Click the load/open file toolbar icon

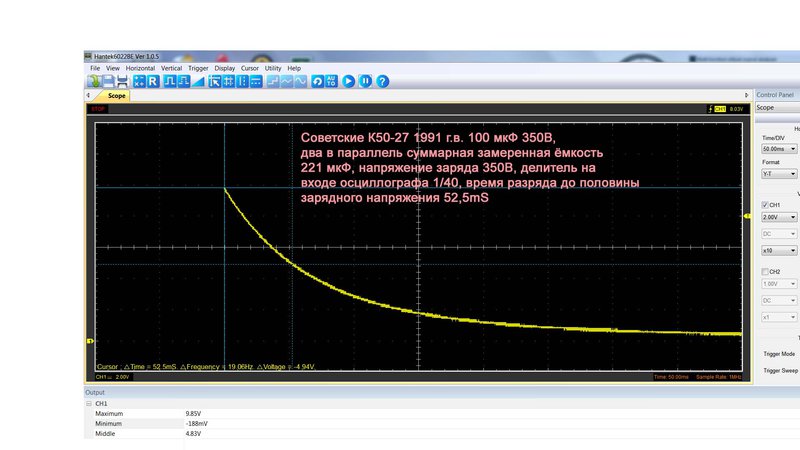click(x=94, y=81)
